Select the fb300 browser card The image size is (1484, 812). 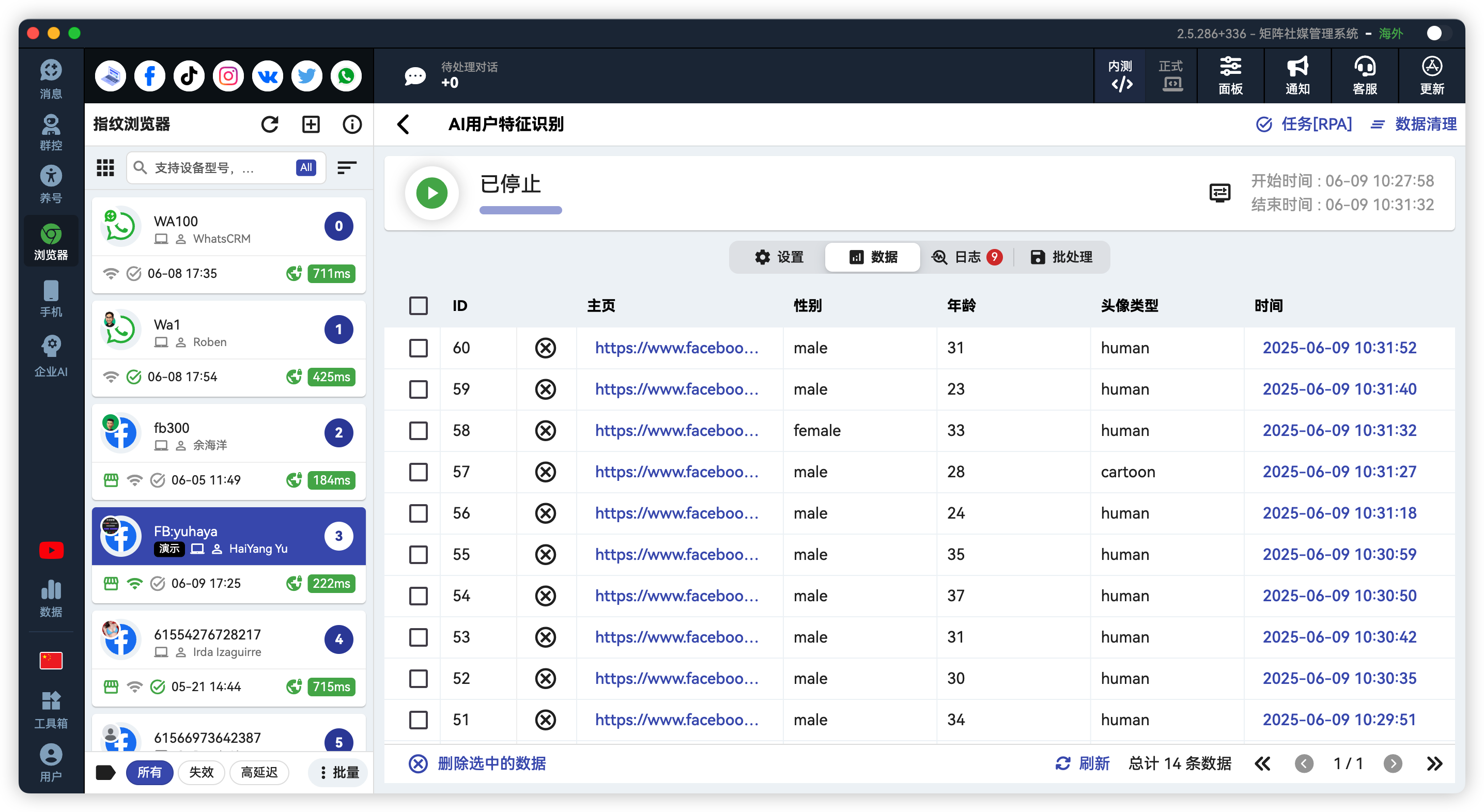click(229, 451)
